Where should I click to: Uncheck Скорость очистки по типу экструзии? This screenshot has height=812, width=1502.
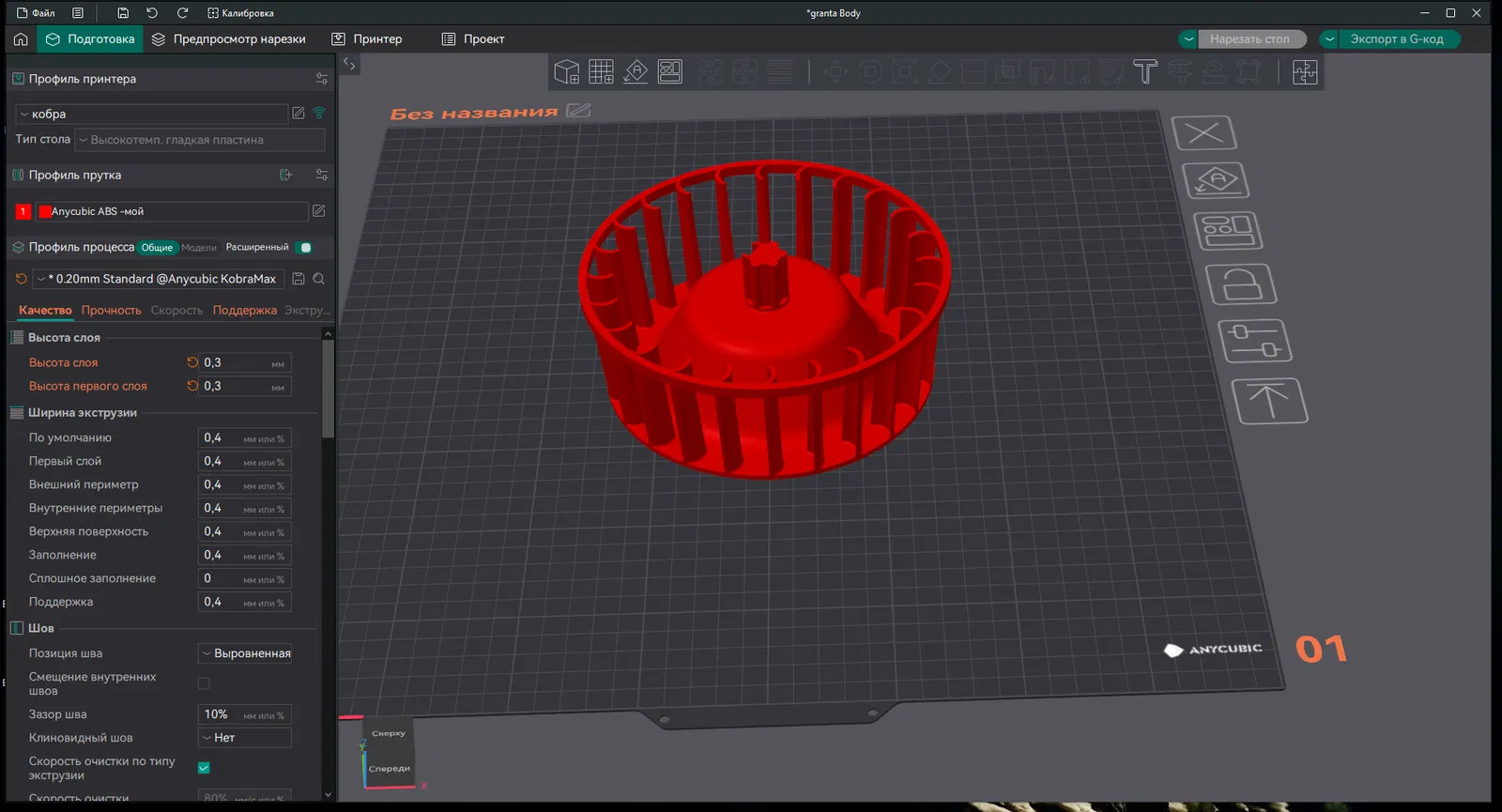(x=204, y=768)
